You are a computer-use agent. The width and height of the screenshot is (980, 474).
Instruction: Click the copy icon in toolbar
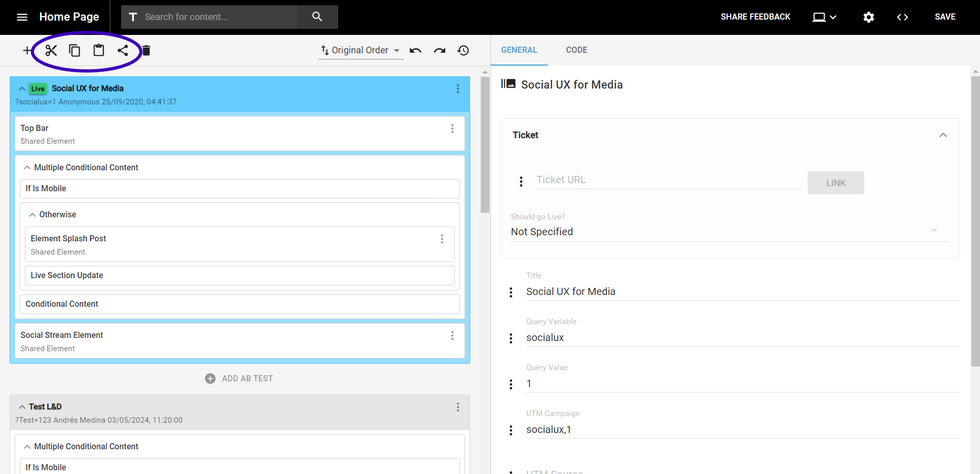[75, 50]
